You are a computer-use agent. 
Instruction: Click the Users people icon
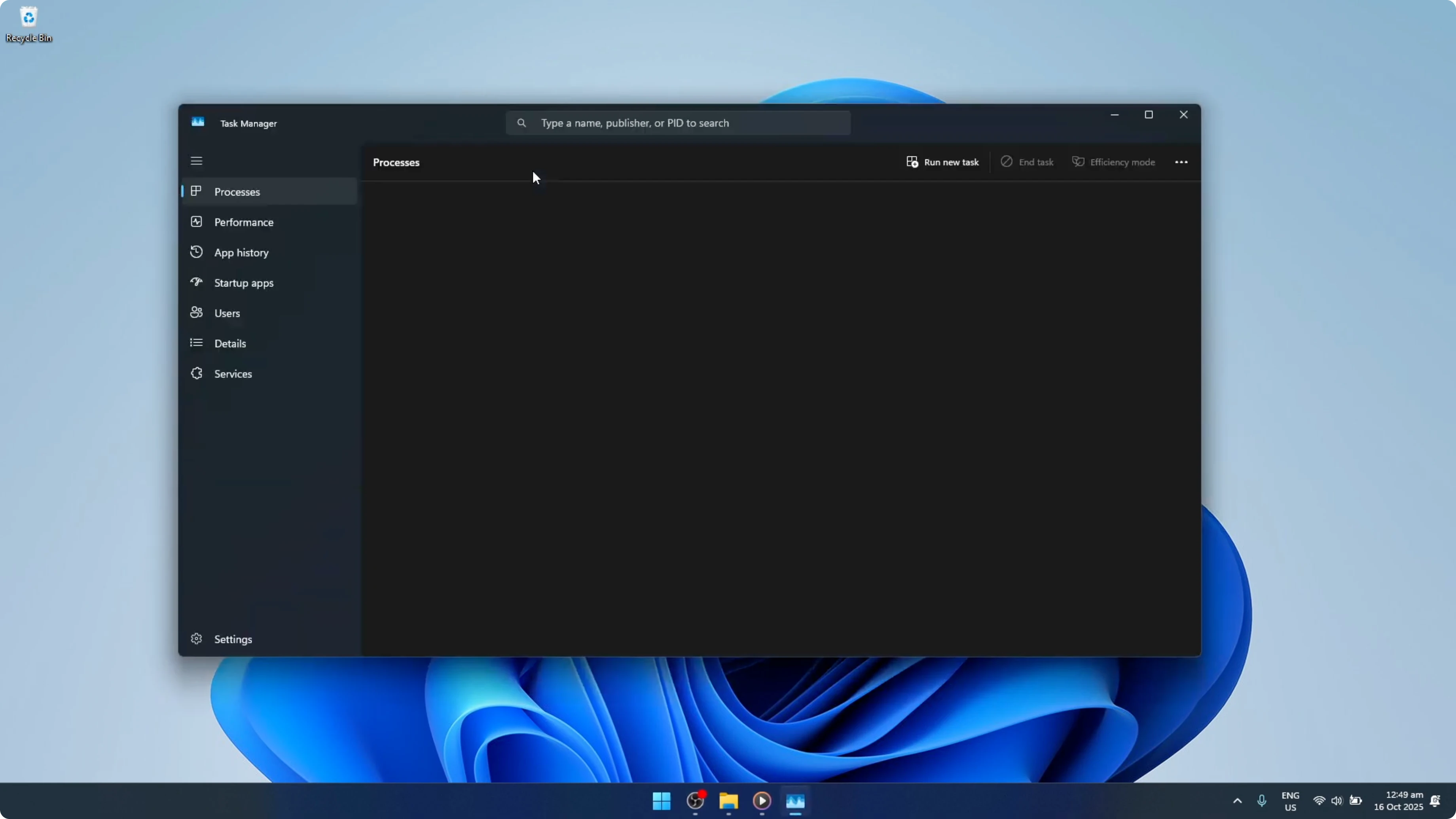coord(196,313)
